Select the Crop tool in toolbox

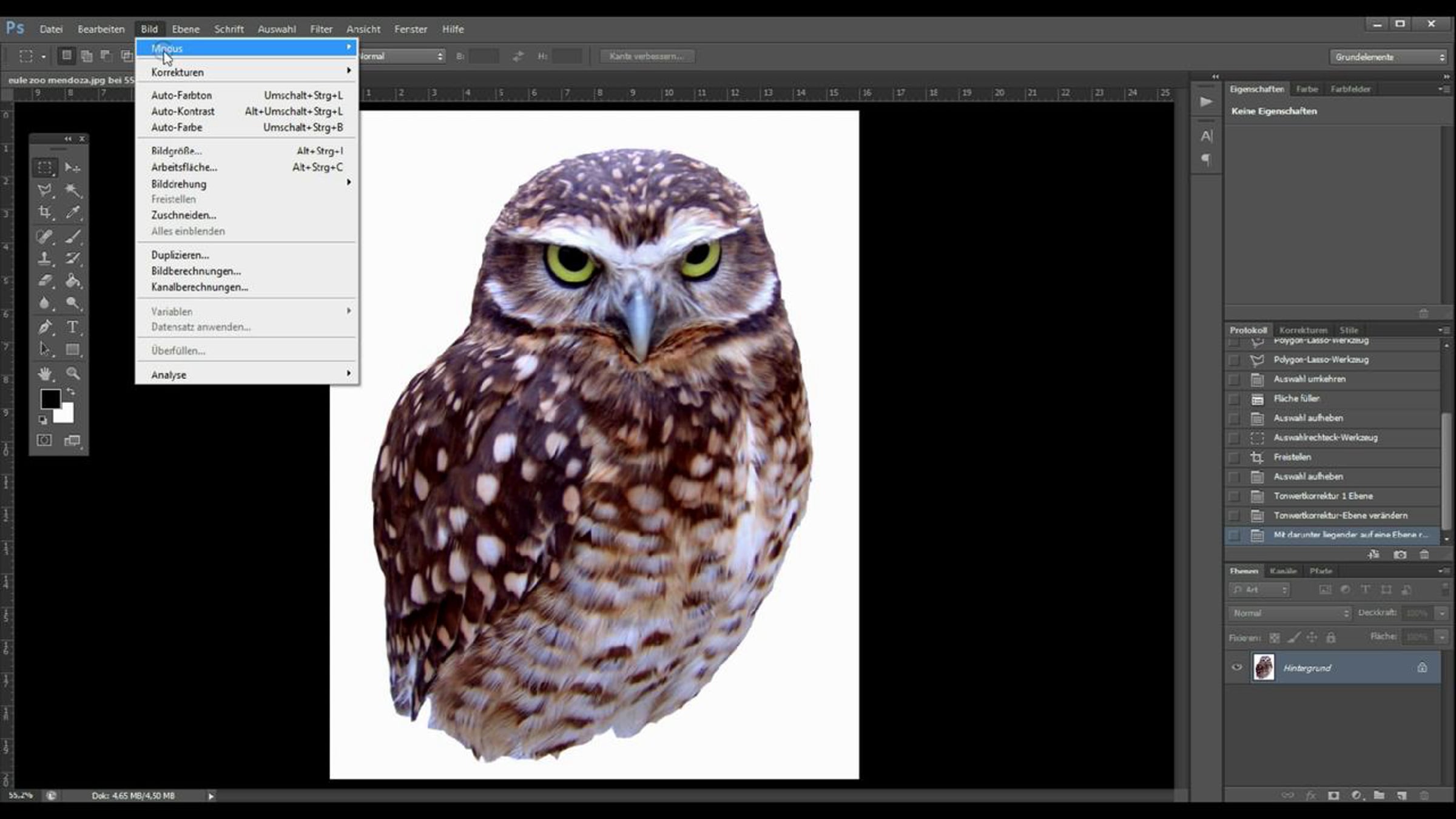(44, 212)
